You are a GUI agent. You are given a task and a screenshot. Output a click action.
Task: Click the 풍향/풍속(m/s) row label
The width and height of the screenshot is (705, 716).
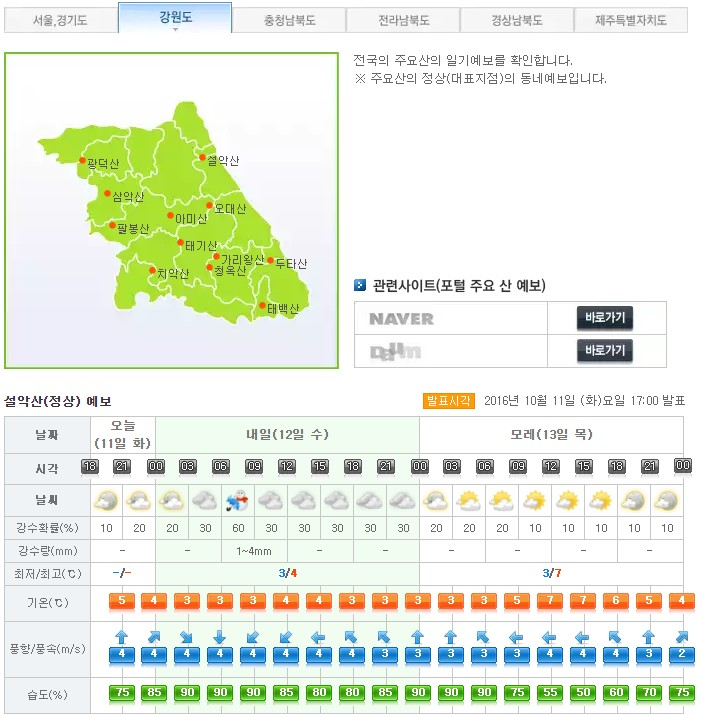pos(47,649)
